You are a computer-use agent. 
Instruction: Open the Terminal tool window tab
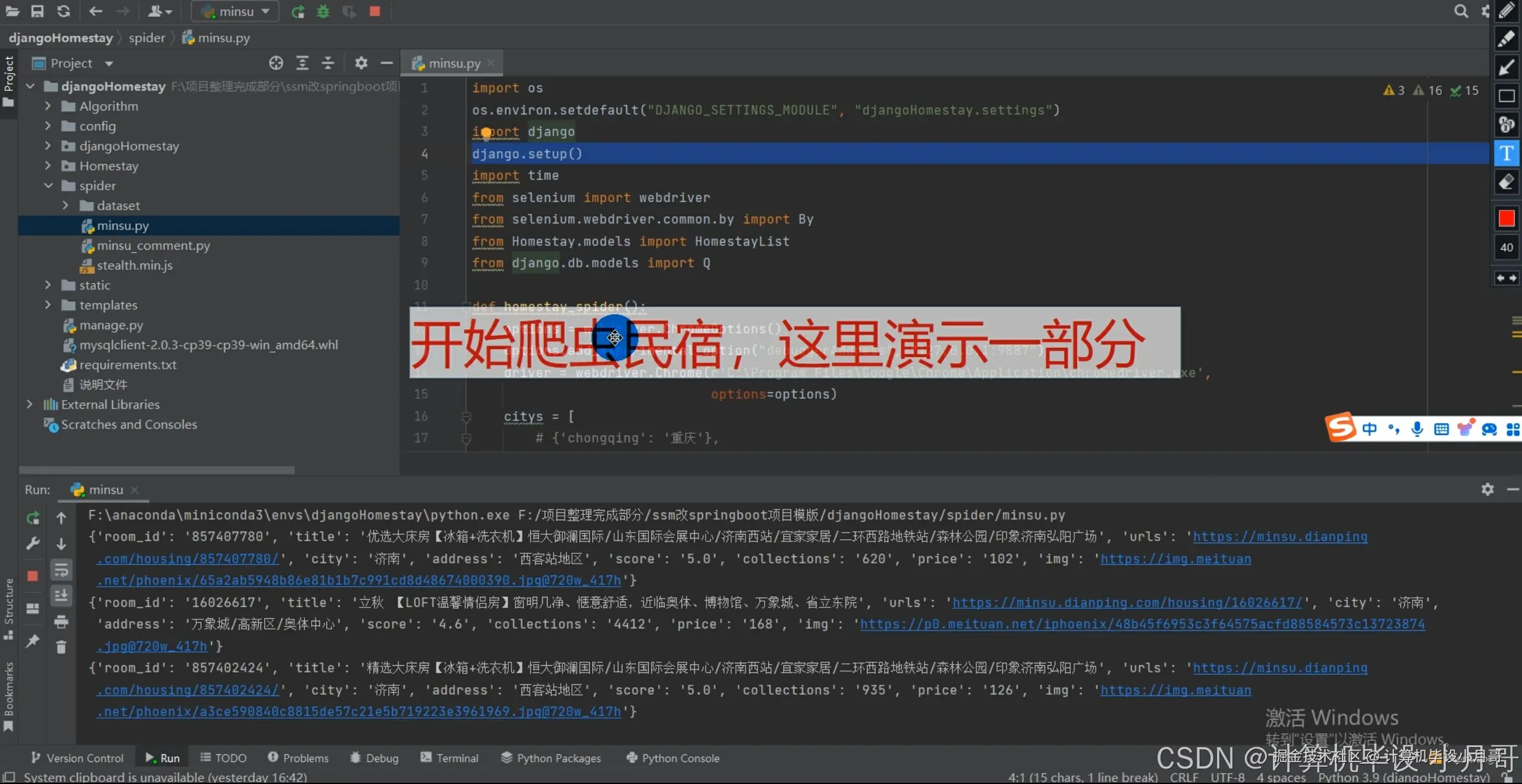(449, 758)
